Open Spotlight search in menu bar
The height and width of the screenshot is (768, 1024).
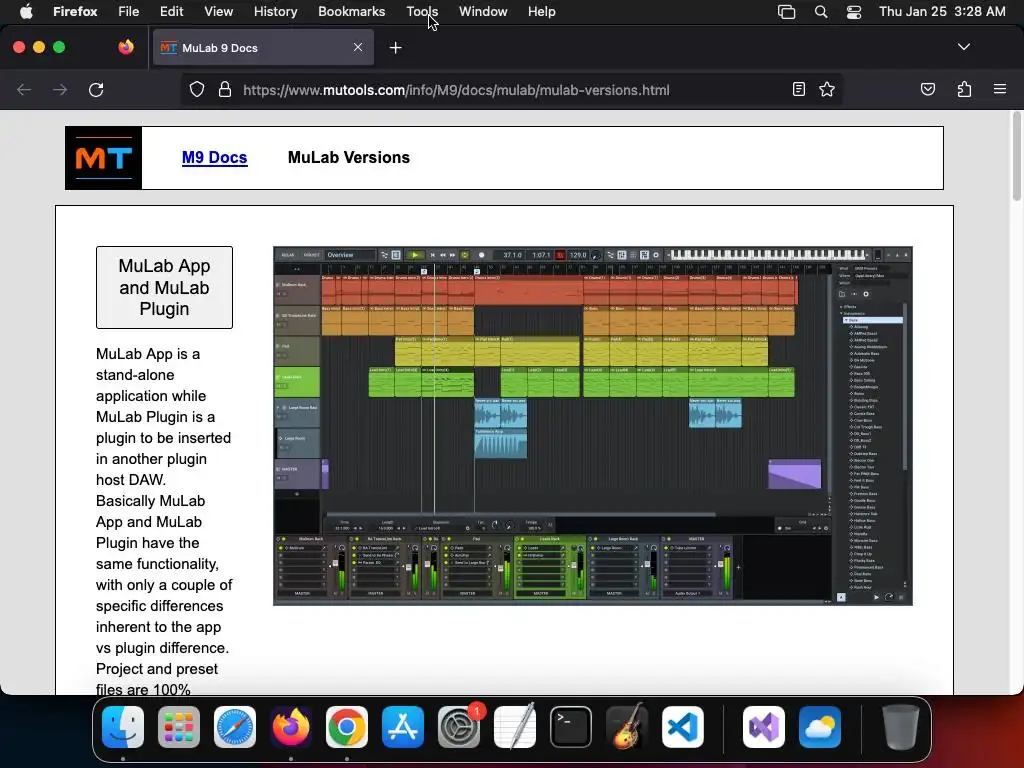(821, 12)
